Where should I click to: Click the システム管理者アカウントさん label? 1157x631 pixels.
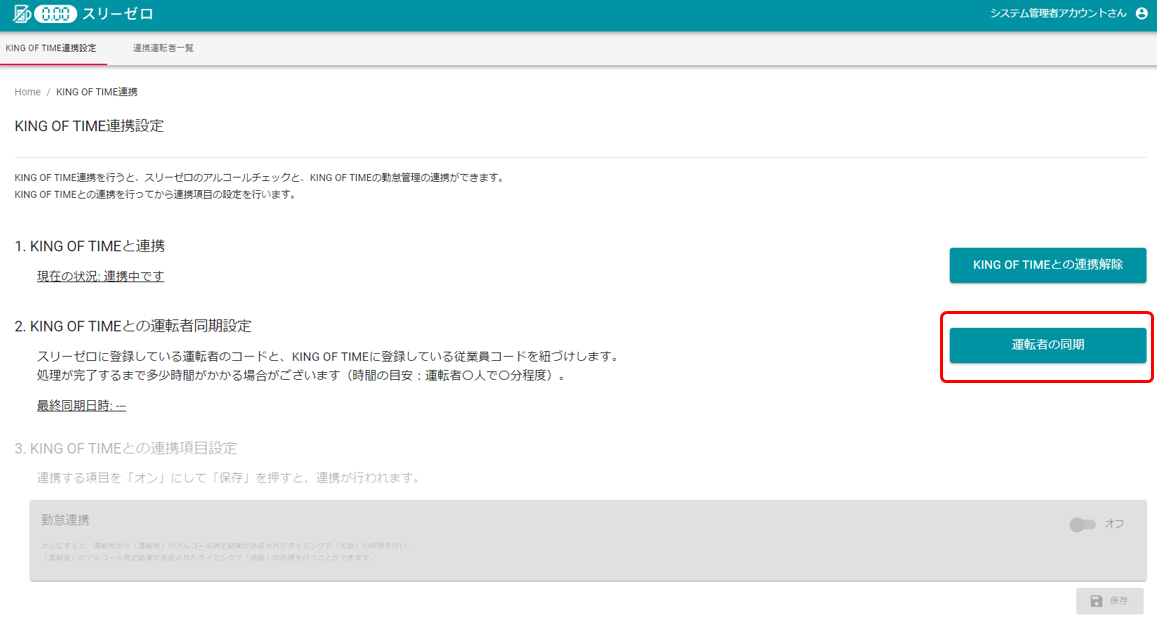tap(1058, 13)
